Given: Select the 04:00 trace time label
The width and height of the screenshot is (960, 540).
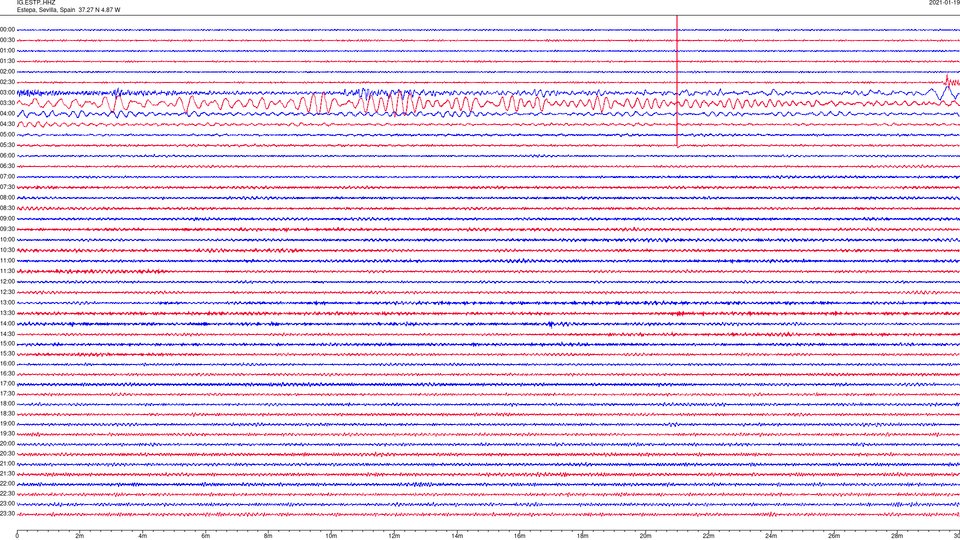Looking at the screenshot, I should (x=7, y=113).
